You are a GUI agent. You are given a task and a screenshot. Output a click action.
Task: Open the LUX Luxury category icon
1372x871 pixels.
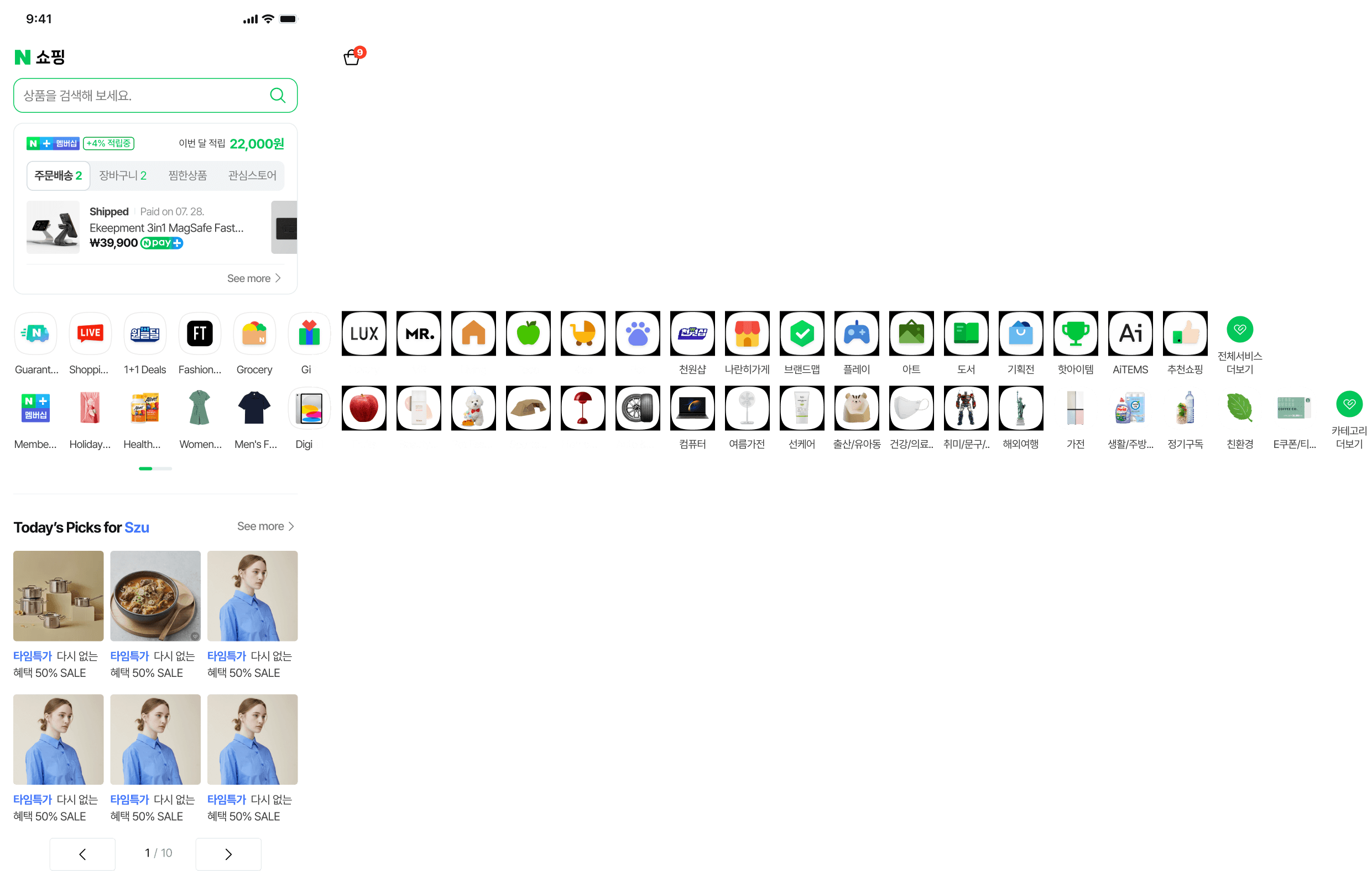coord(363,334)
